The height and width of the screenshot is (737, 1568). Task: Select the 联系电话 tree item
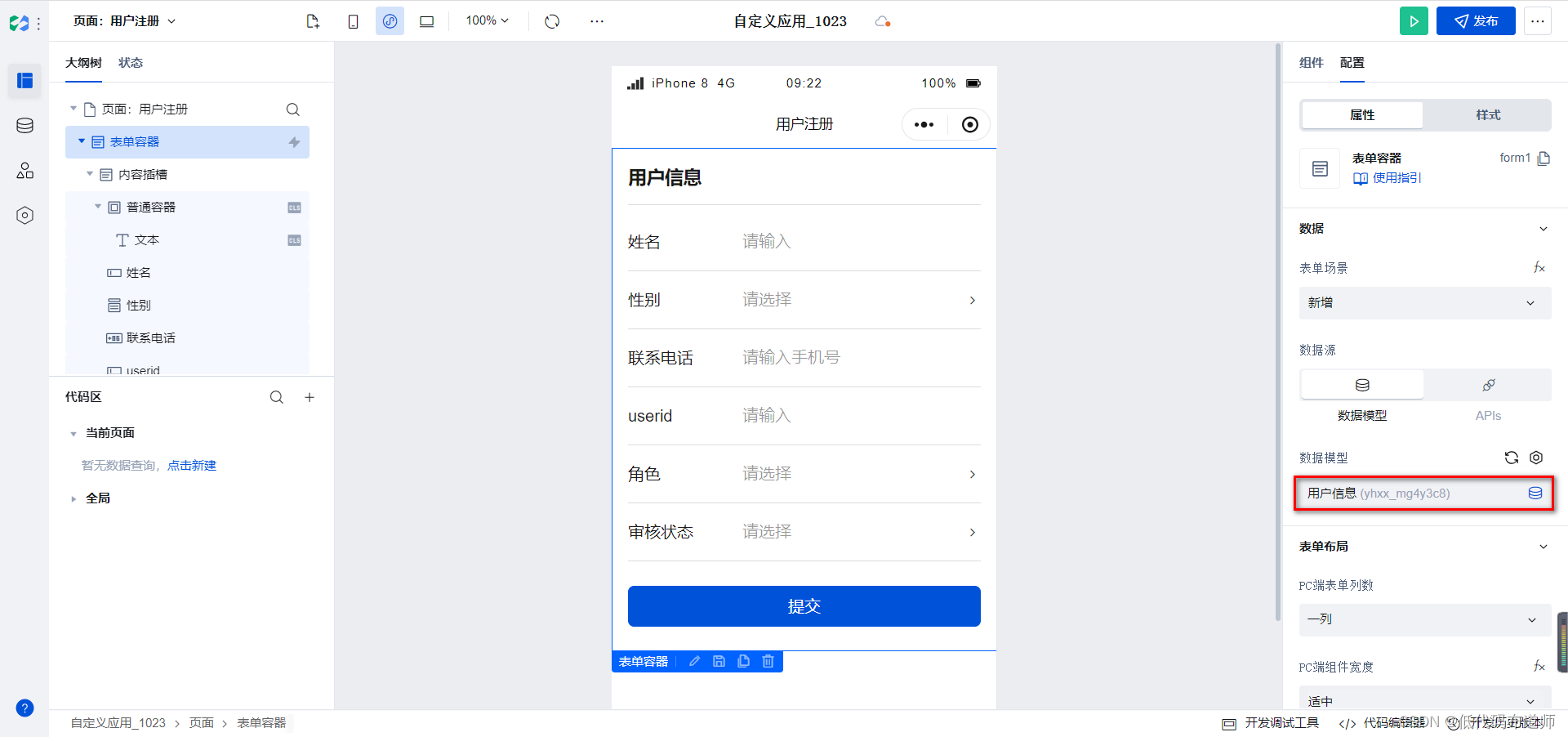(x=150, y=338)
